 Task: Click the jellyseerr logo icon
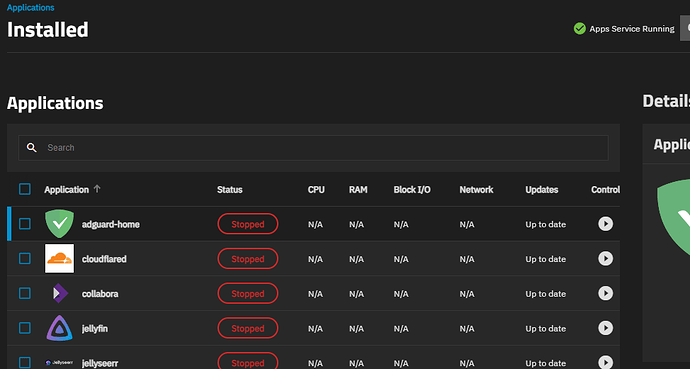click(x=59, y=363)
